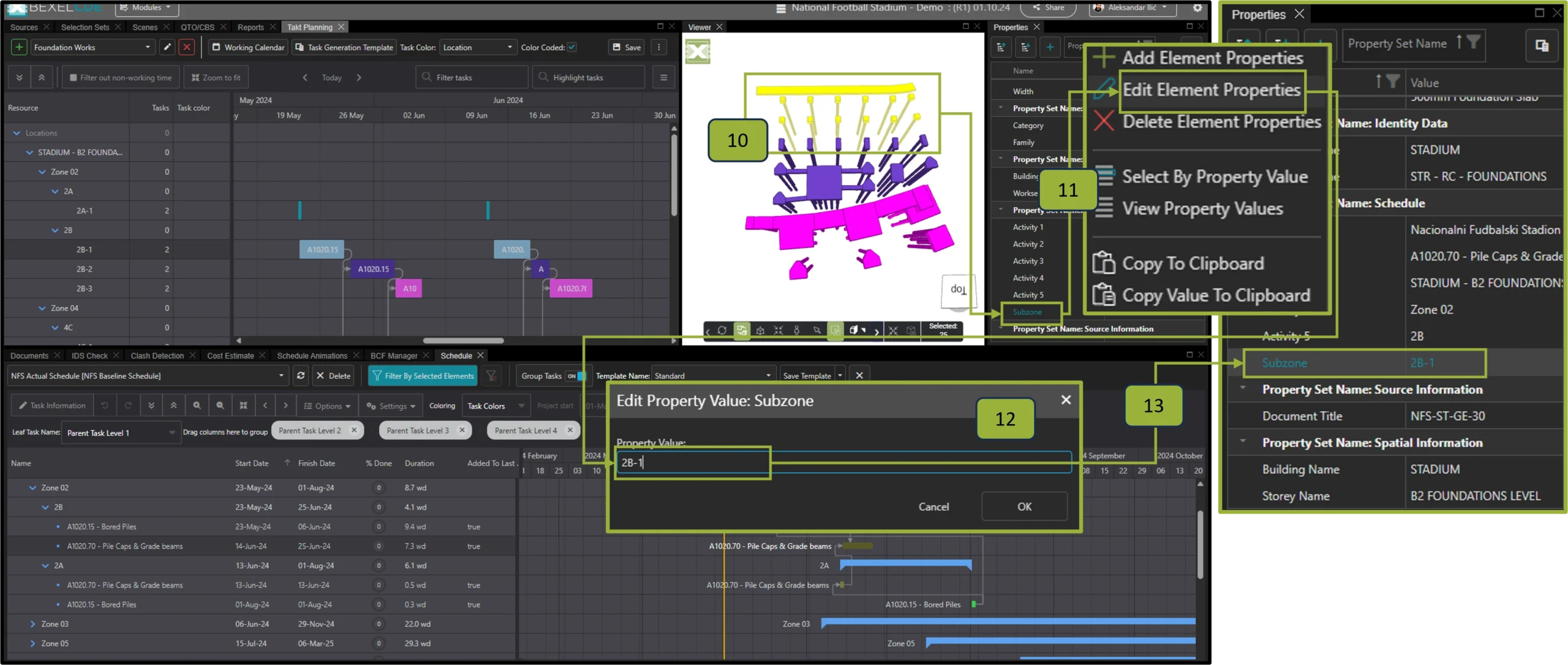
Task: Fit Gantt chart to view
Action: click(x=243, y=406)
